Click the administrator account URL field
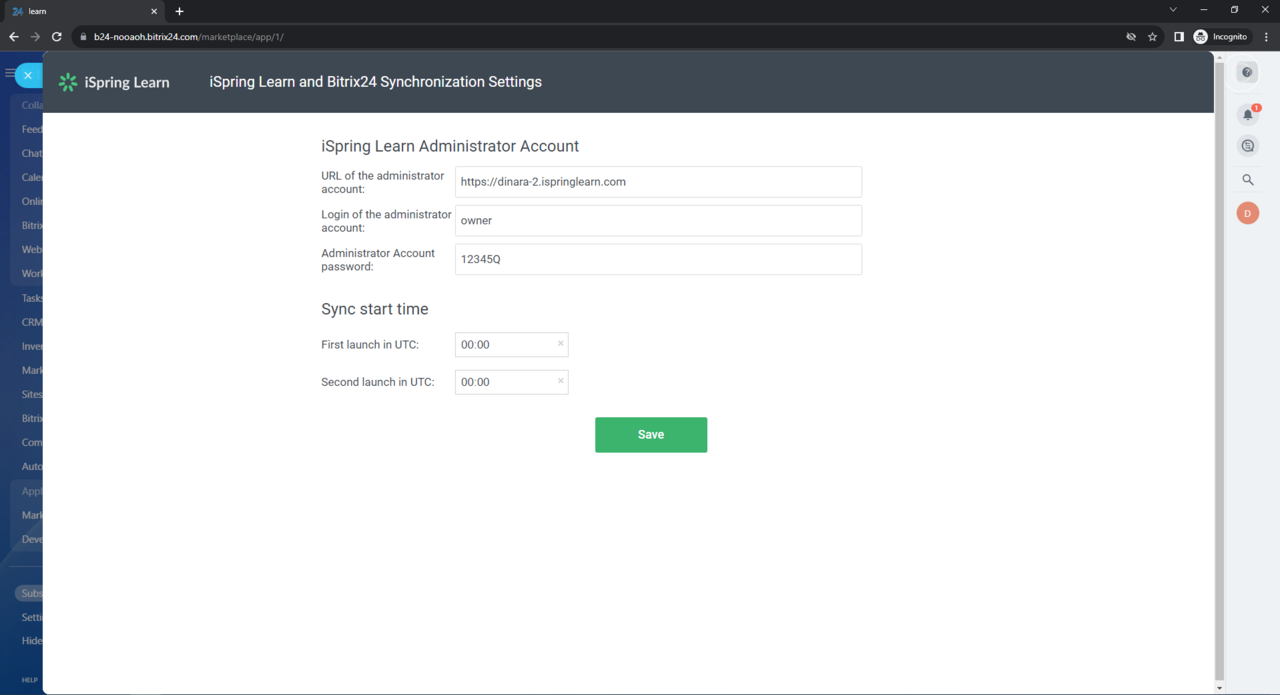 click(x=658, y=182)
